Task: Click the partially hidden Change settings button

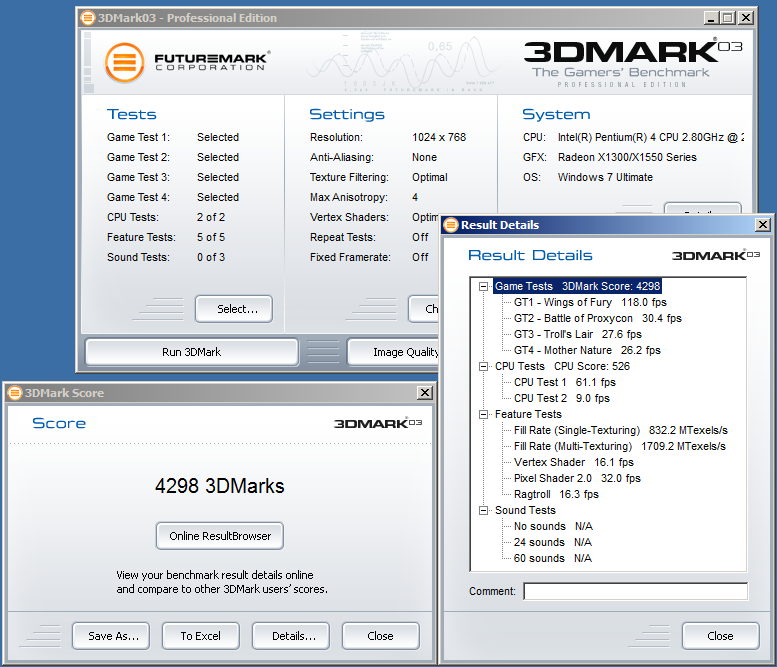Action: point(424,309)
